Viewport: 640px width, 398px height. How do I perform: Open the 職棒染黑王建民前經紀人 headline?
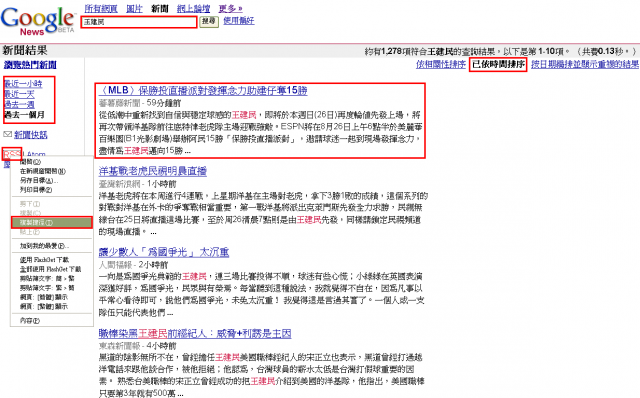pos(195,334)
